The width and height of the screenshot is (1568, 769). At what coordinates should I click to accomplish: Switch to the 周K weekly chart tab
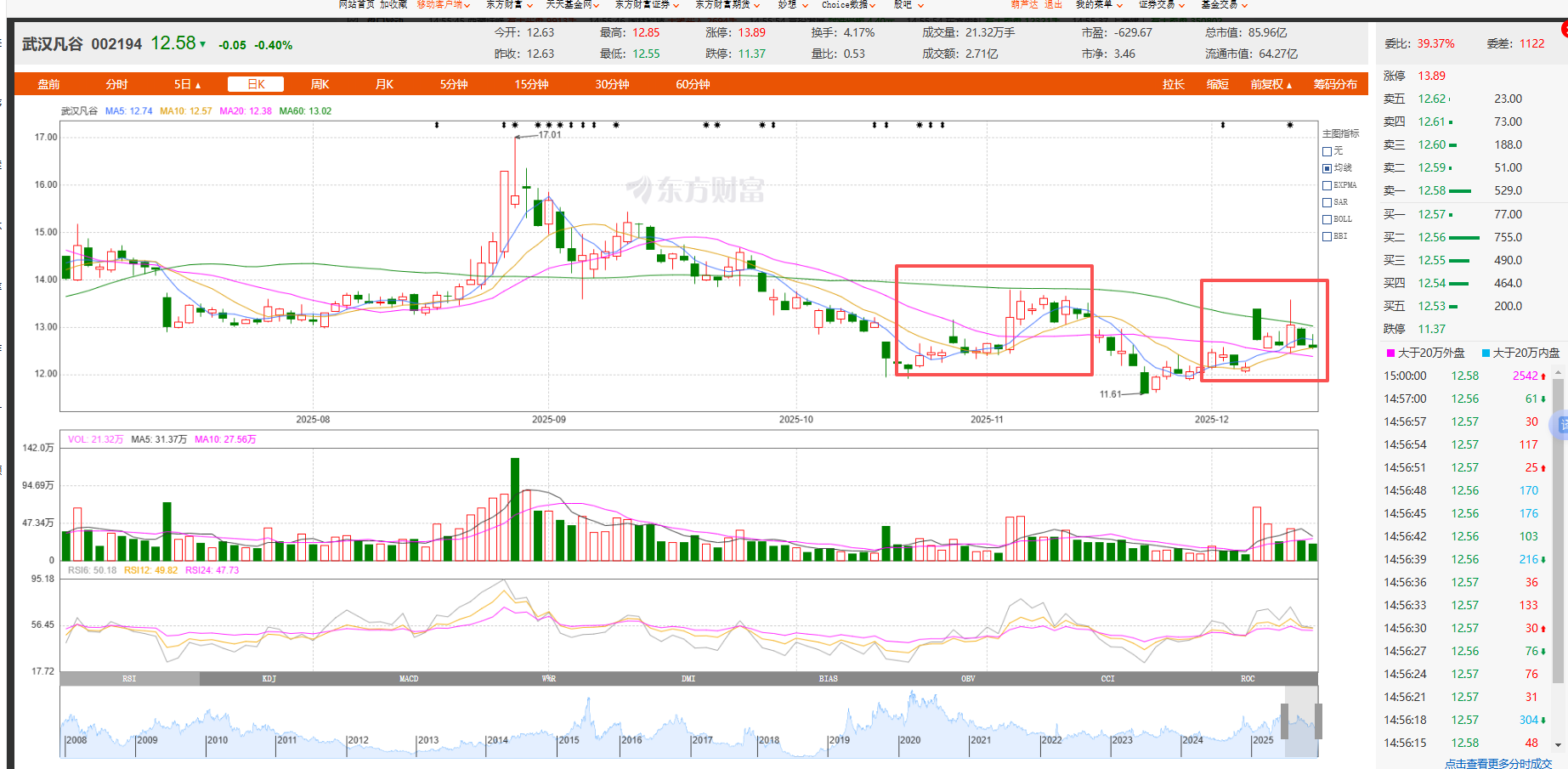320,84
